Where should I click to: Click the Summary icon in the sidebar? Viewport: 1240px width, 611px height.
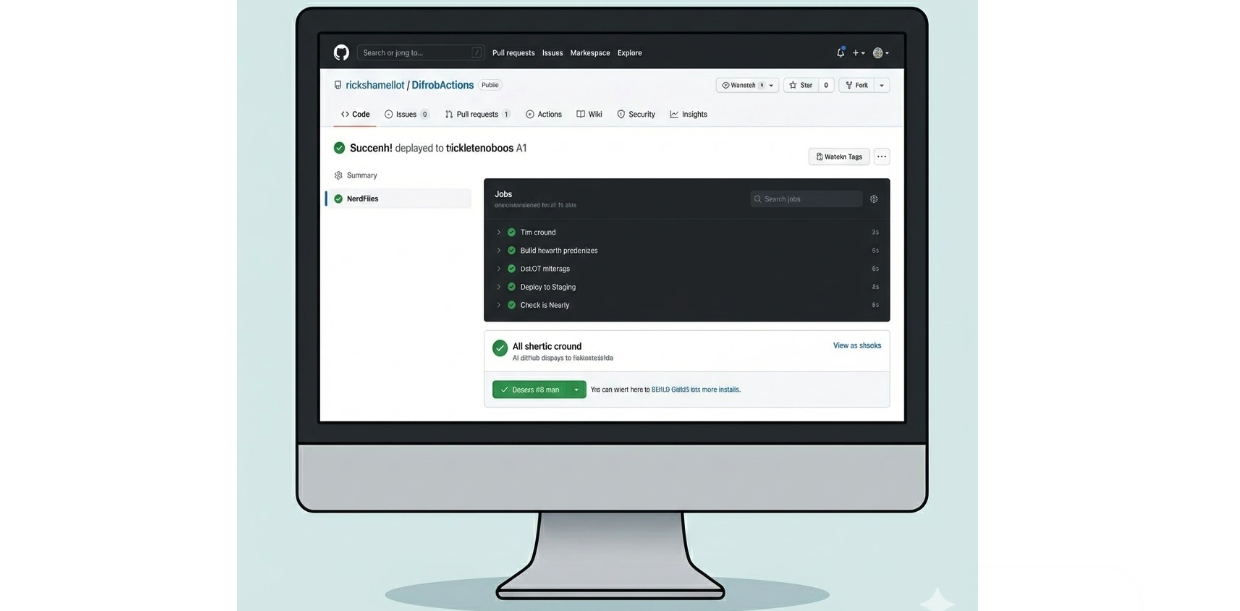click(338, 176)
